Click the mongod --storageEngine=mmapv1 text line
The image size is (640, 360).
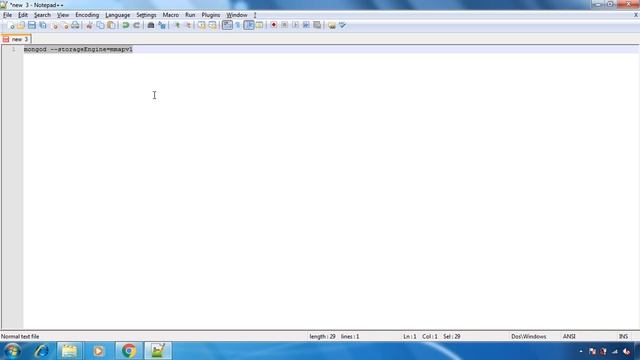pyautogui.click(x=78, y=49)
